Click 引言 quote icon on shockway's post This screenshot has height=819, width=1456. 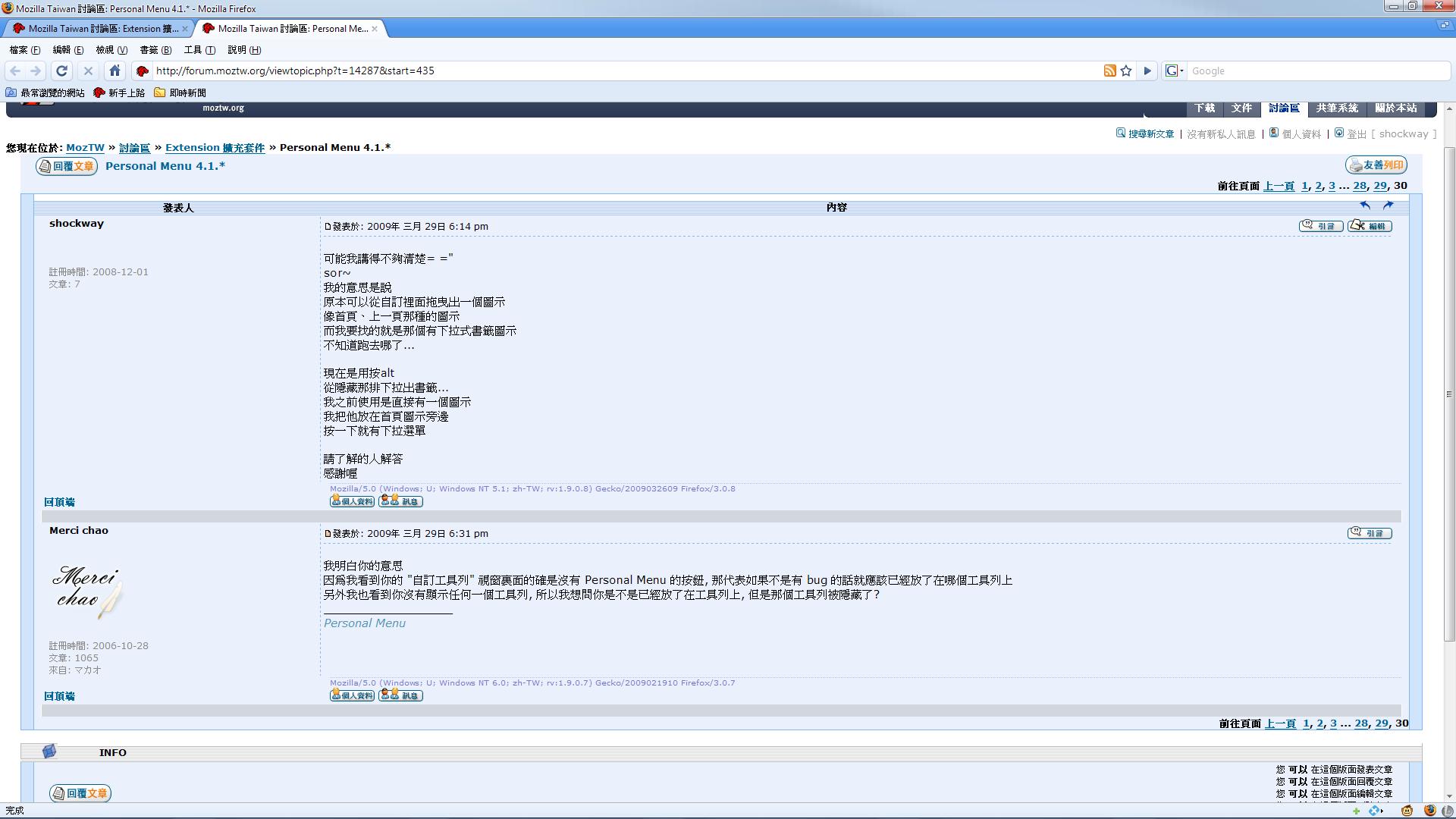coord(1321,226)
